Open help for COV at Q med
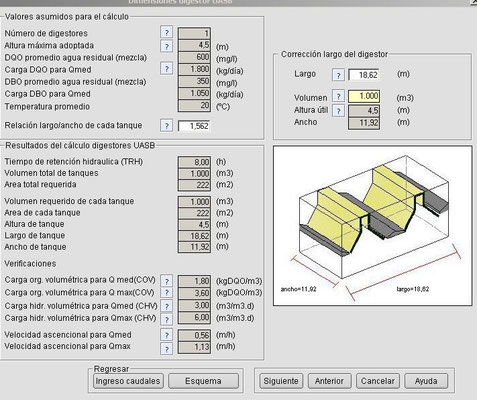 click(x=167, y=281)
